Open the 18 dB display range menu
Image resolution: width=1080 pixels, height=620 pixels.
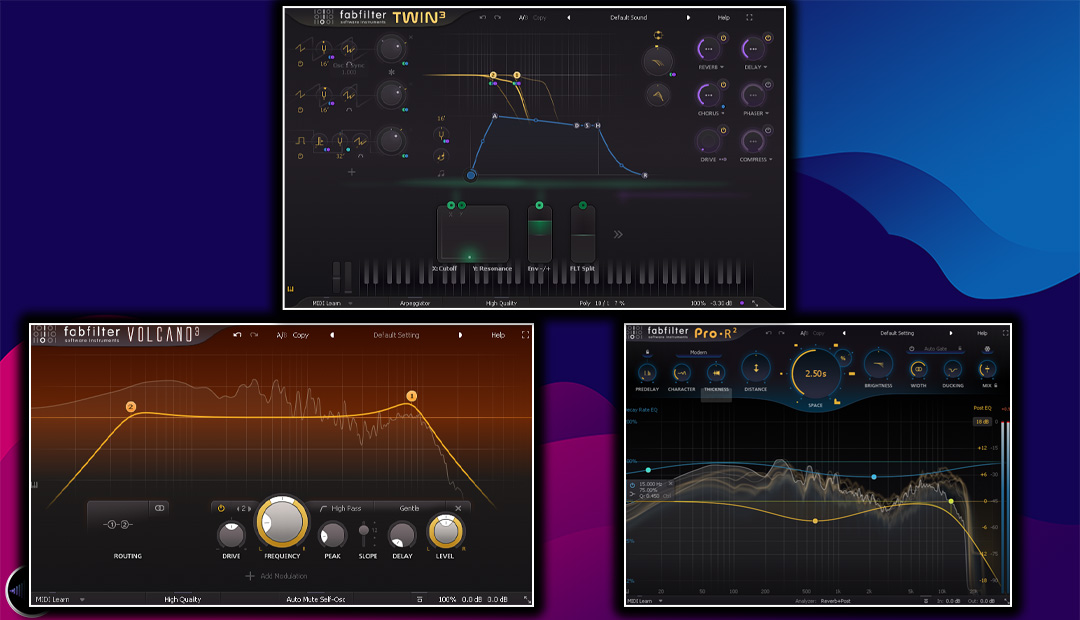[982, 422]
